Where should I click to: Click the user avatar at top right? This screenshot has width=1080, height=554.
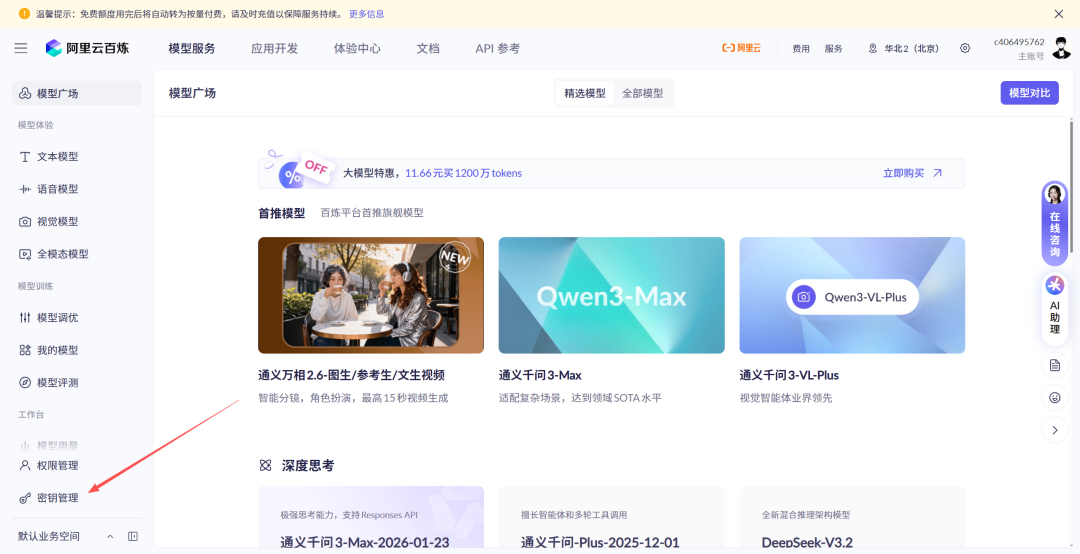1061,48
